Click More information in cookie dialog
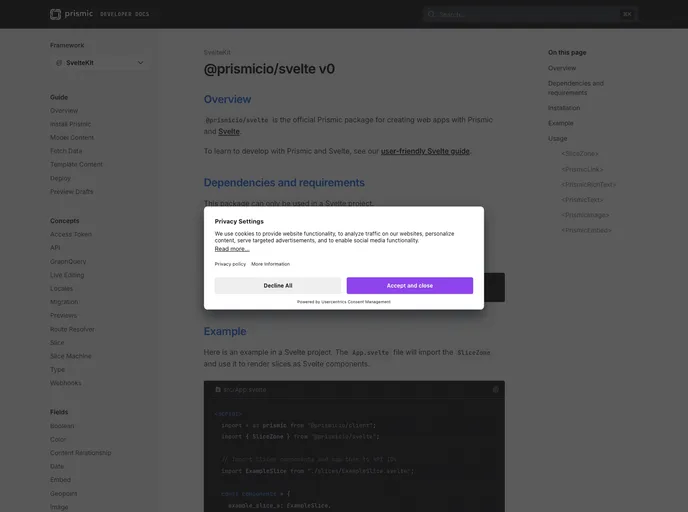 (x=270, y=264)
